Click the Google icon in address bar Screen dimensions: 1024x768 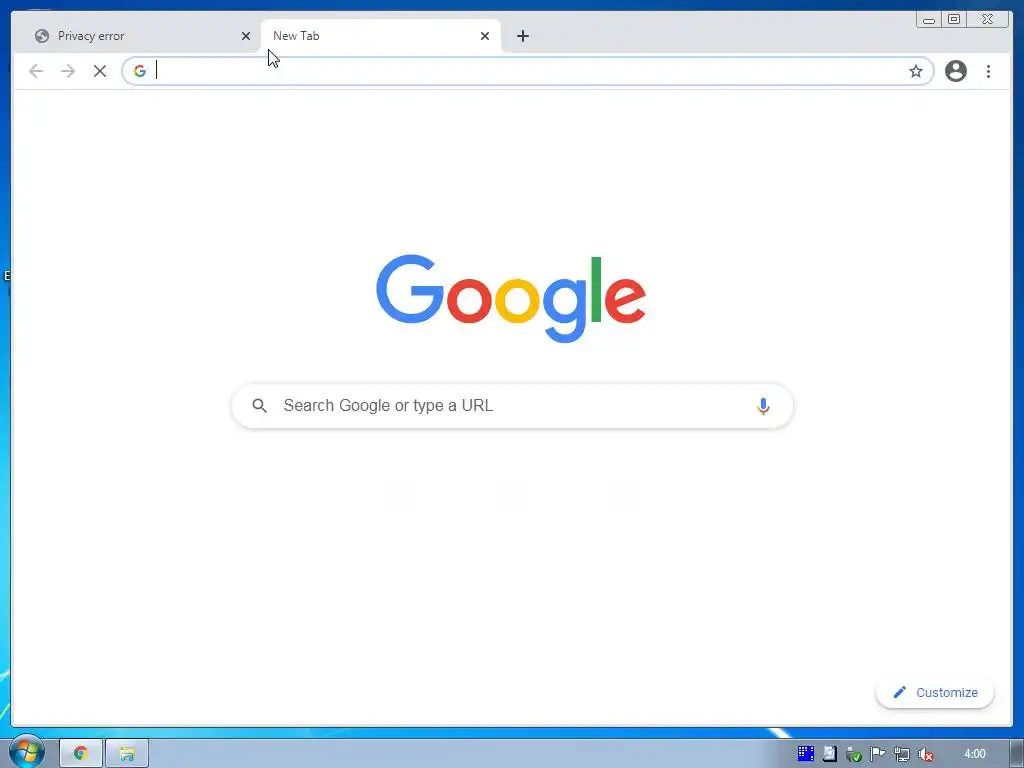(x=140, y=71)
